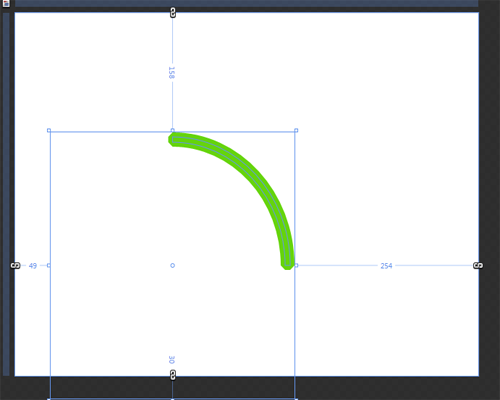The width and height of the screenshot is (500, 400).
Task: Click the circular center point of the selection
Action: 172,265
